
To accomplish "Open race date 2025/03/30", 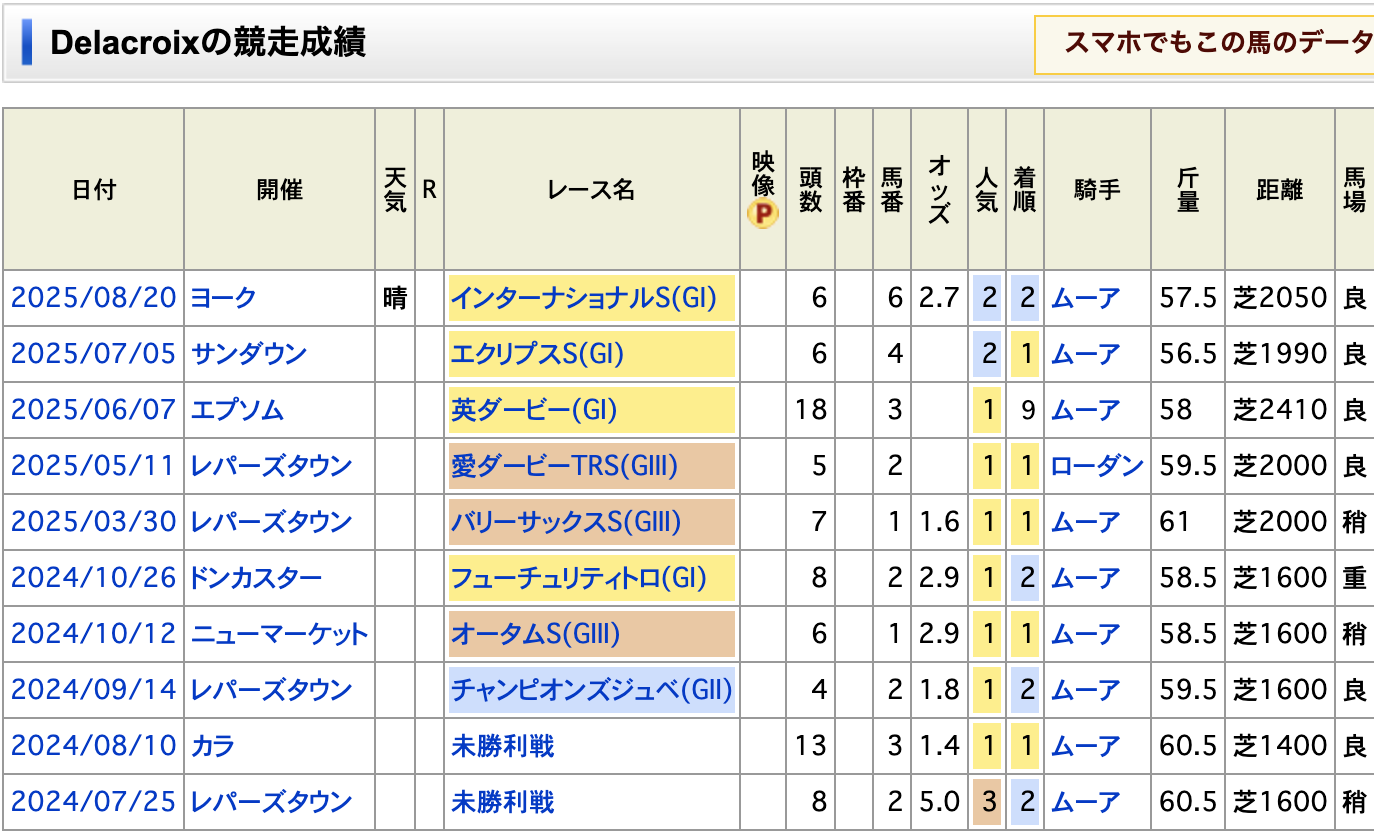I will click(93, 522).
